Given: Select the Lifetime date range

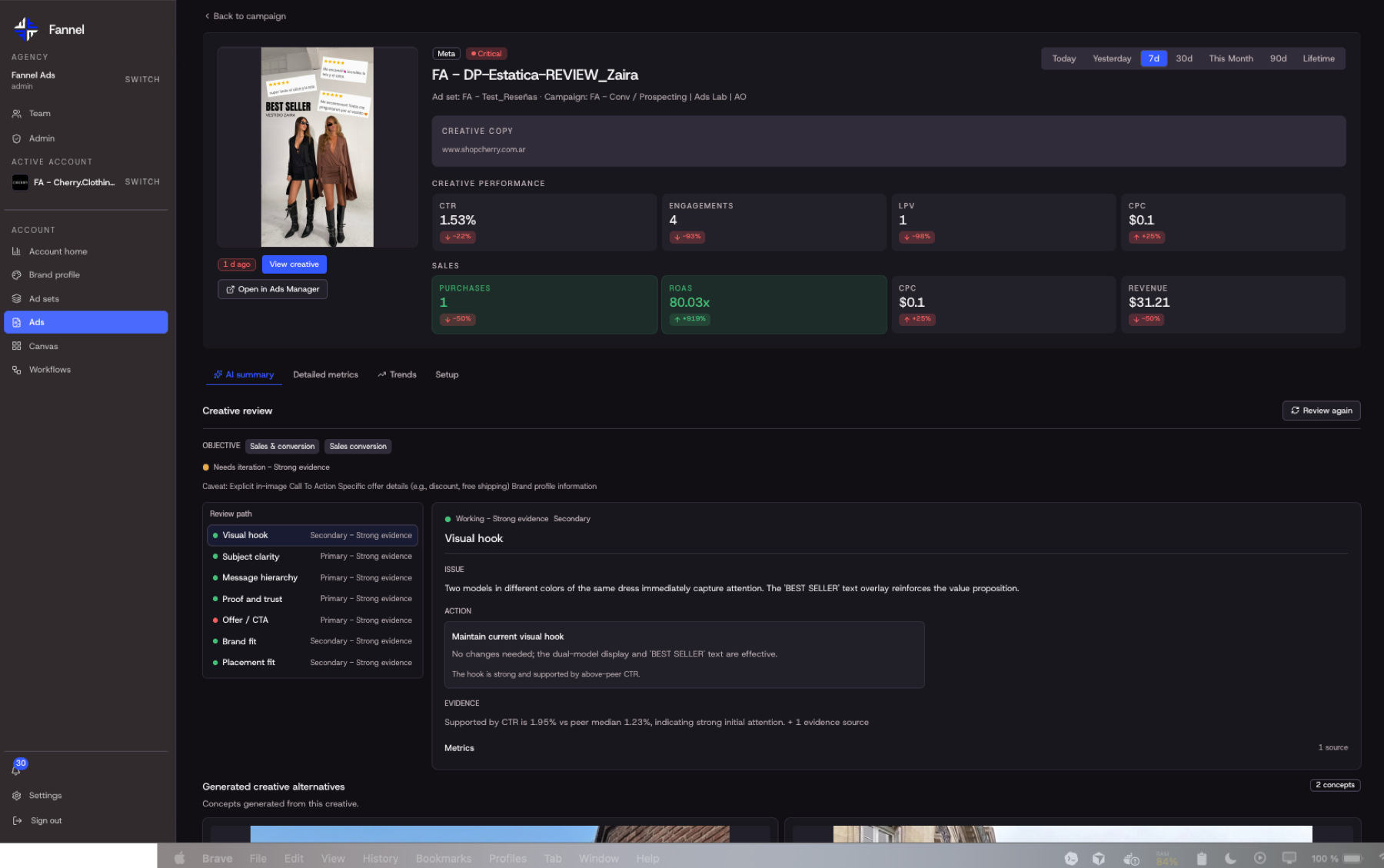Looking at the screenshot, I should click(x=1319, y=58).
